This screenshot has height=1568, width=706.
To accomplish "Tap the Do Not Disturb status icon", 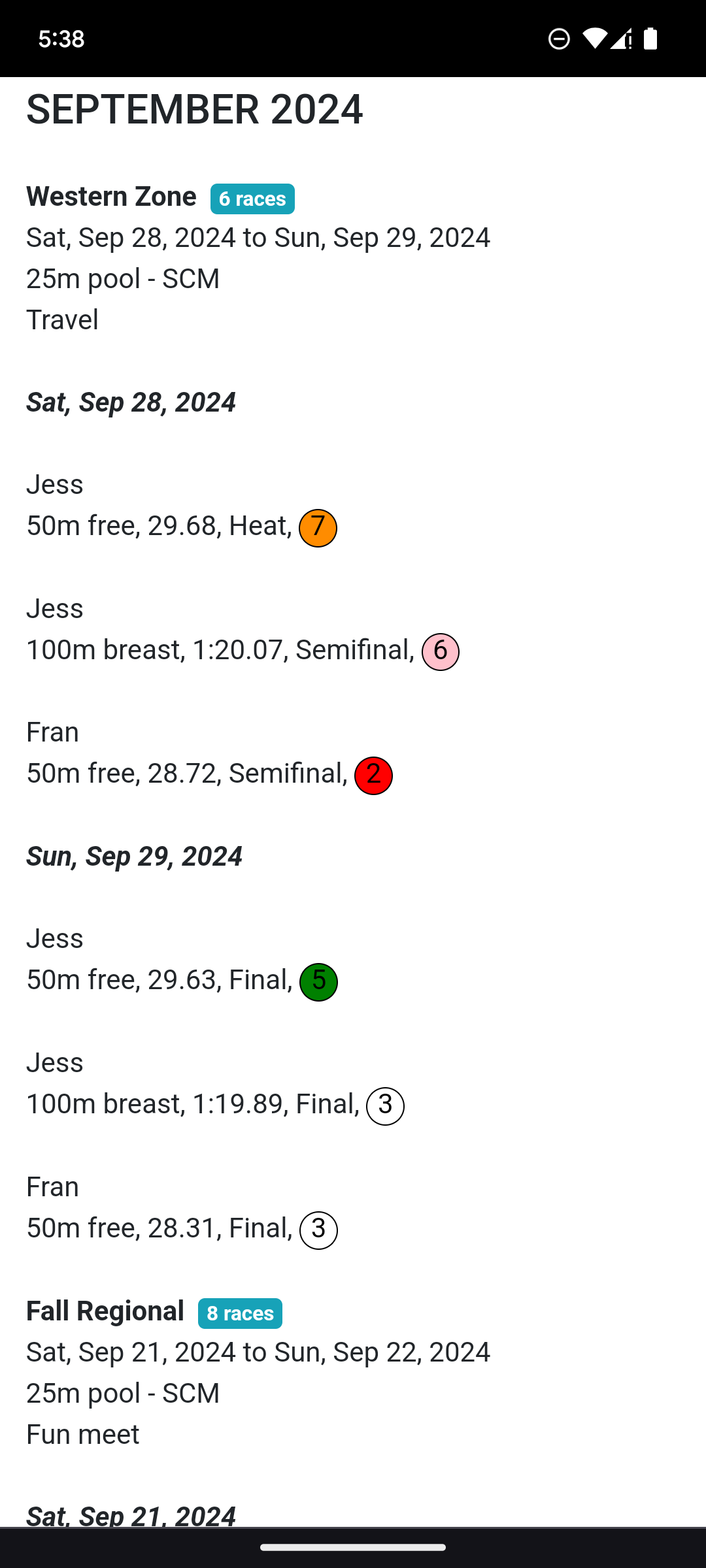I will pyautogui.click(x=559, y=39).
